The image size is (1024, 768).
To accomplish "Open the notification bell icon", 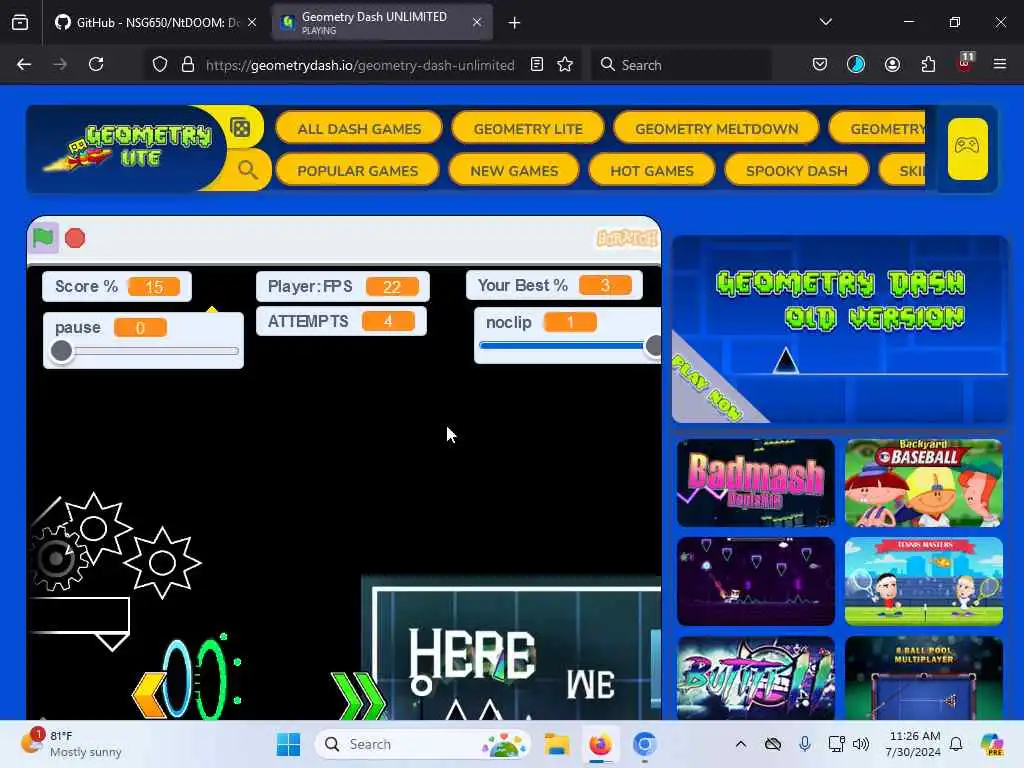I will click(x=956, y=744).
